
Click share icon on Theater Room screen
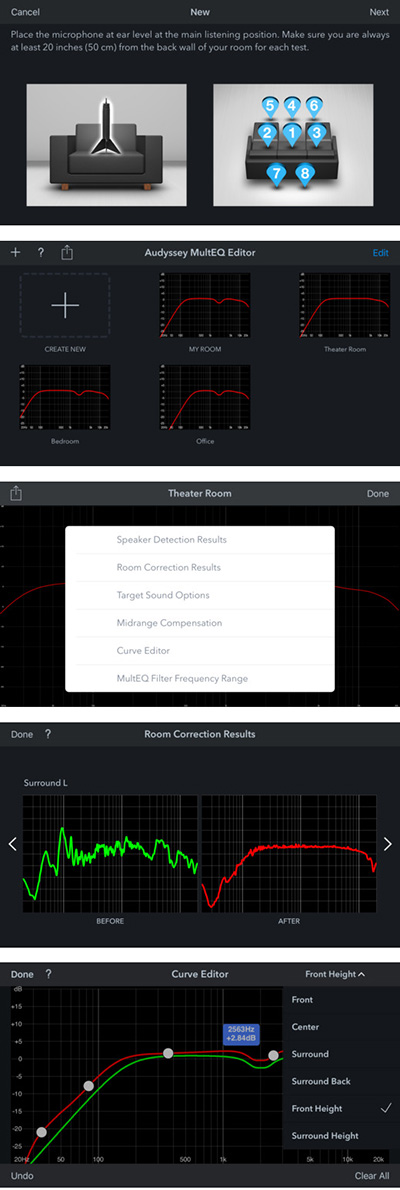tap(16, 493)
